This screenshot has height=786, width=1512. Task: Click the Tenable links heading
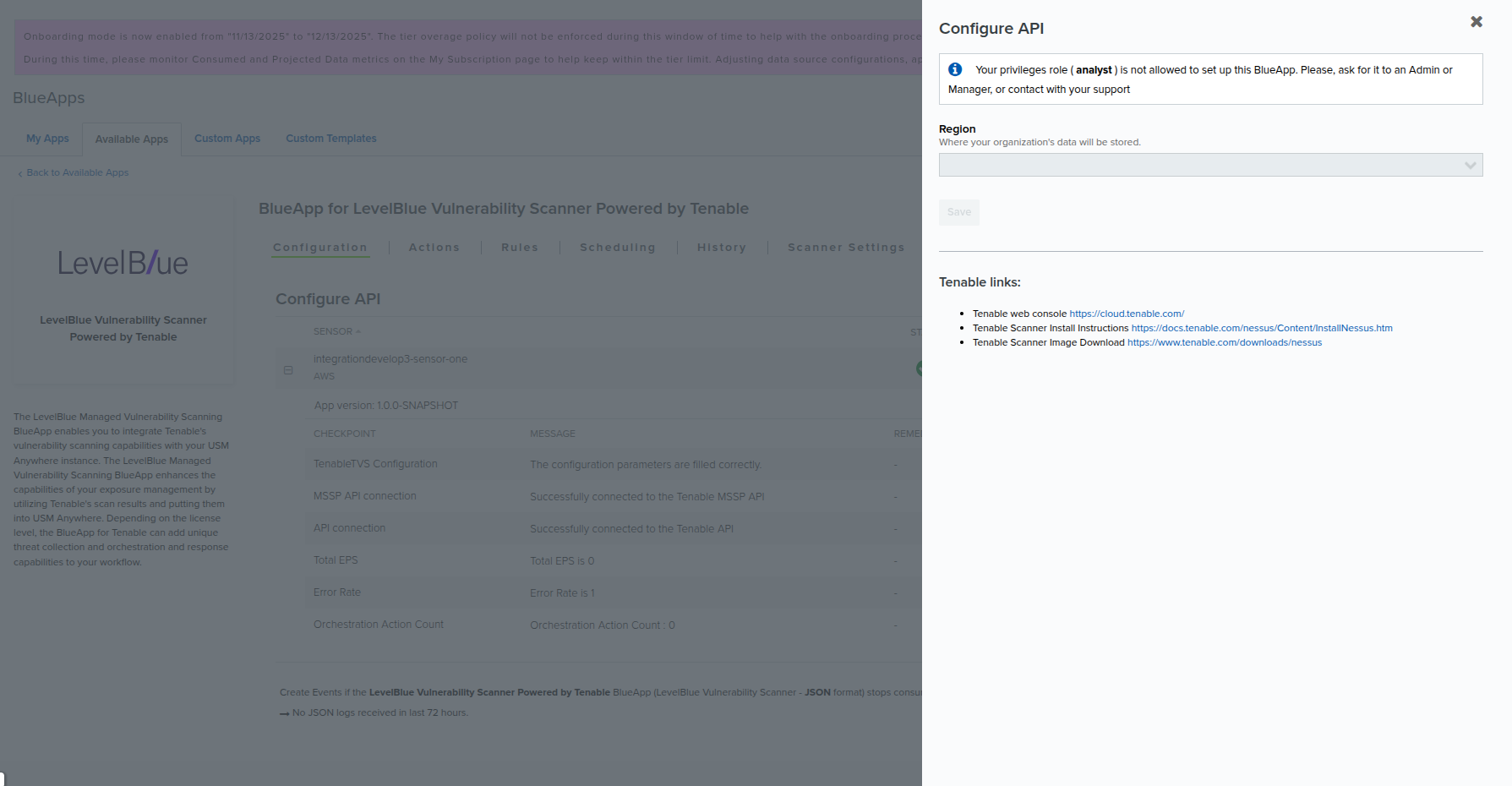980,282
